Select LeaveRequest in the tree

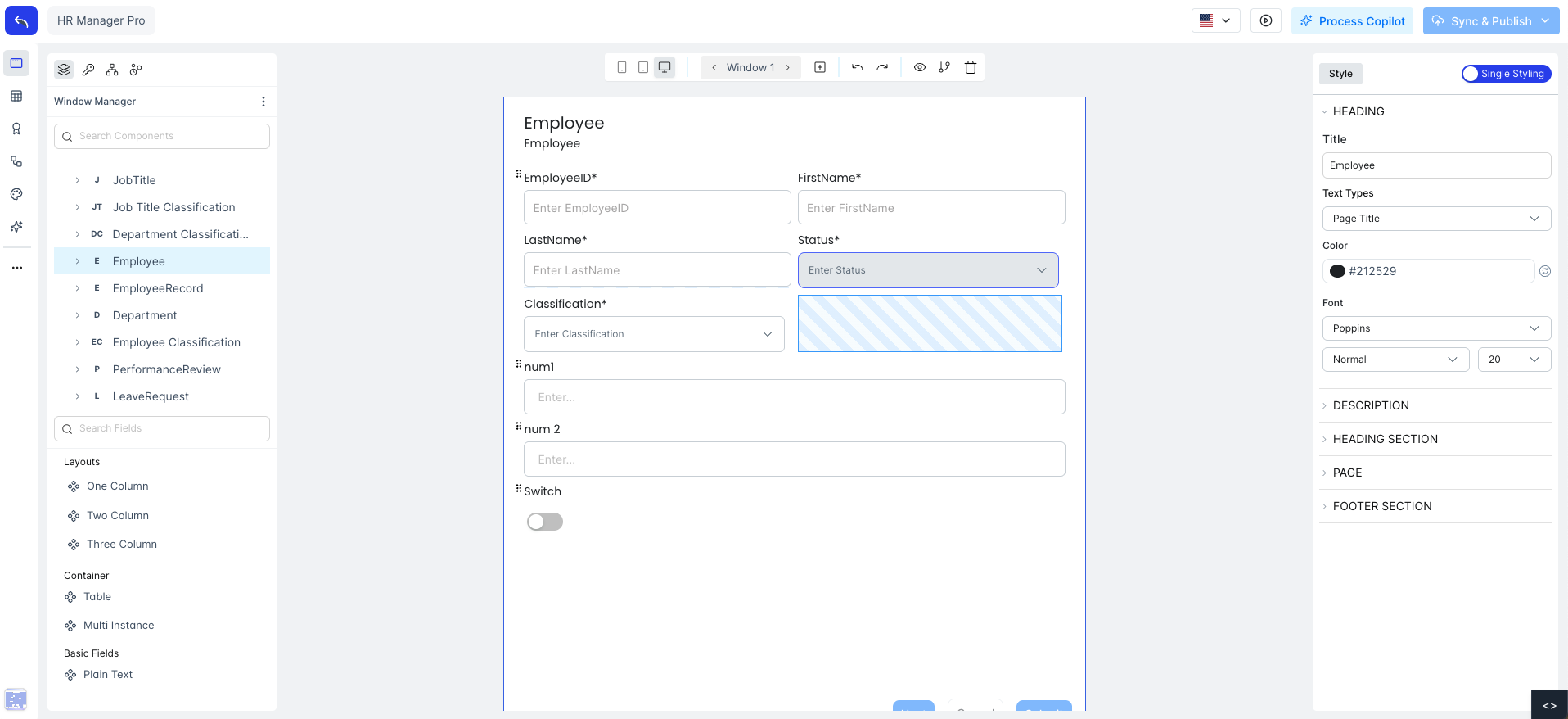(162, 396)
